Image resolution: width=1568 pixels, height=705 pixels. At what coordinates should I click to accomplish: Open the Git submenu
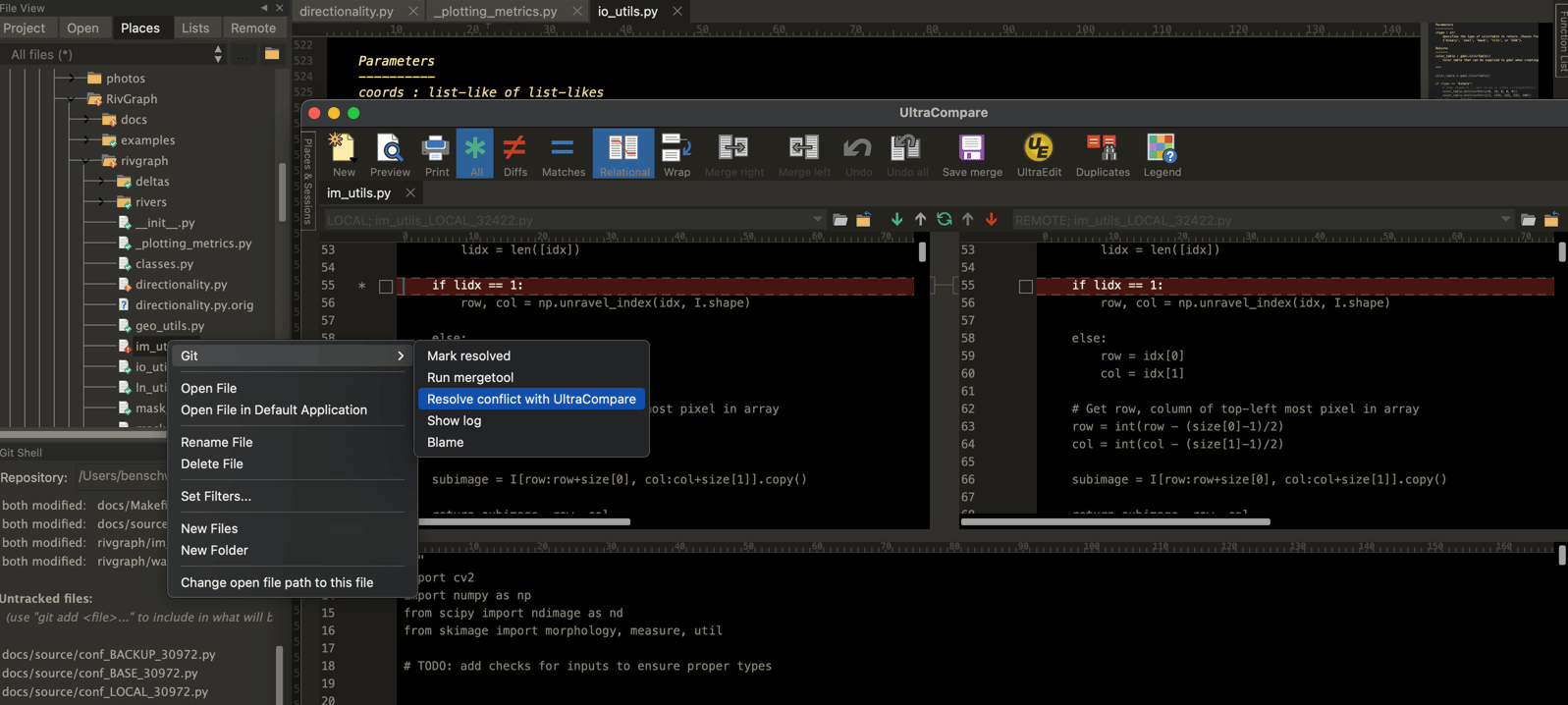(292, 355)
